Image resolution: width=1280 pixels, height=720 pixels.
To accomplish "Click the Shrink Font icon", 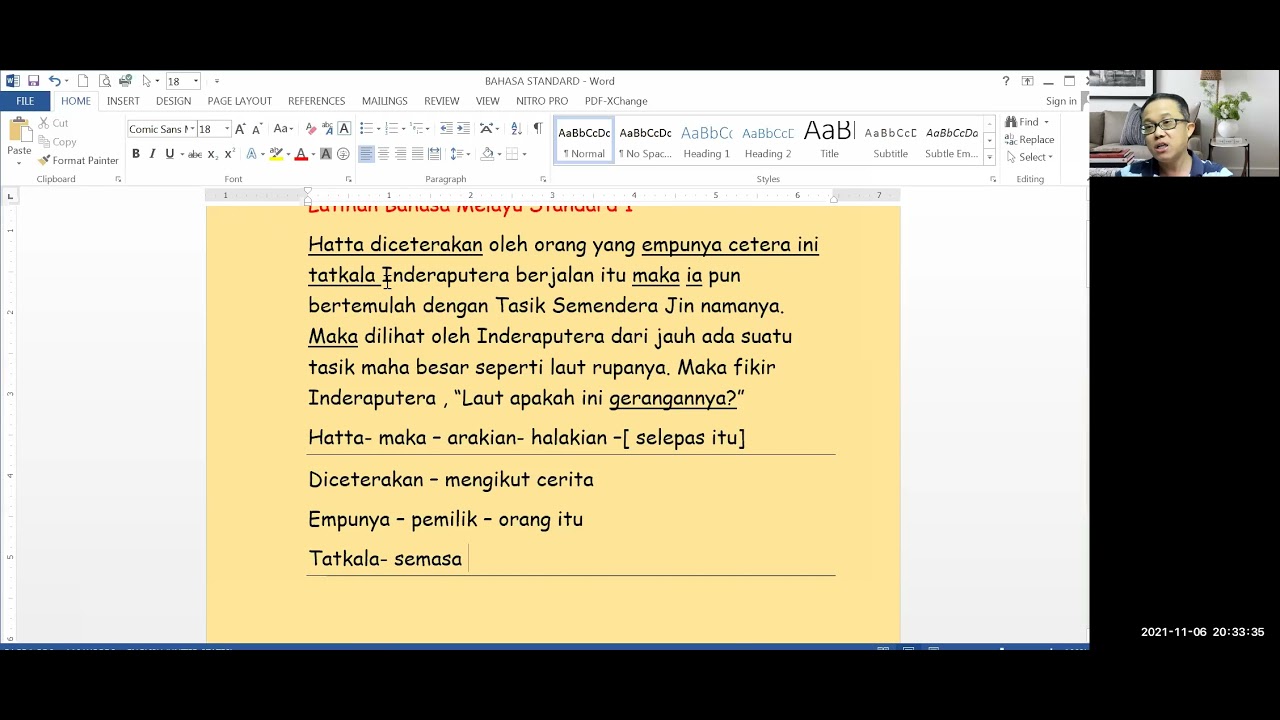I will pos(257,129).
